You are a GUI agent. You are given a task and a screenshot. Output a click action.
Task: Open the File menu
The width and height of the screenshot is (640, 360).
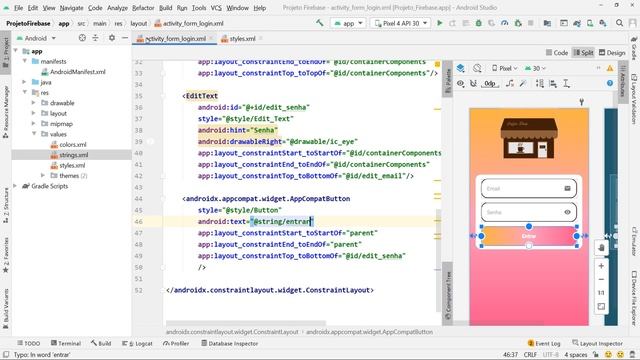[18, 8]
